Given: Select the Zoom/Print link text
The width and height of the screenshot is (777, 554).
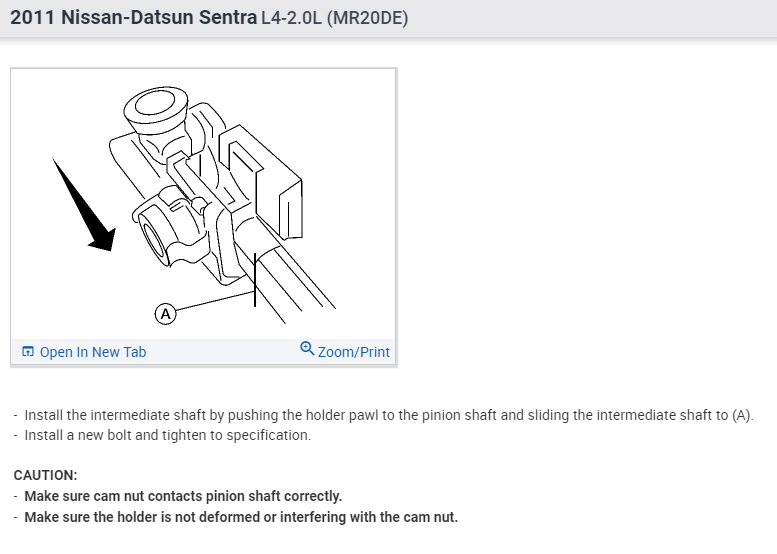Looking at the screenshot, I should pos(354,352).
